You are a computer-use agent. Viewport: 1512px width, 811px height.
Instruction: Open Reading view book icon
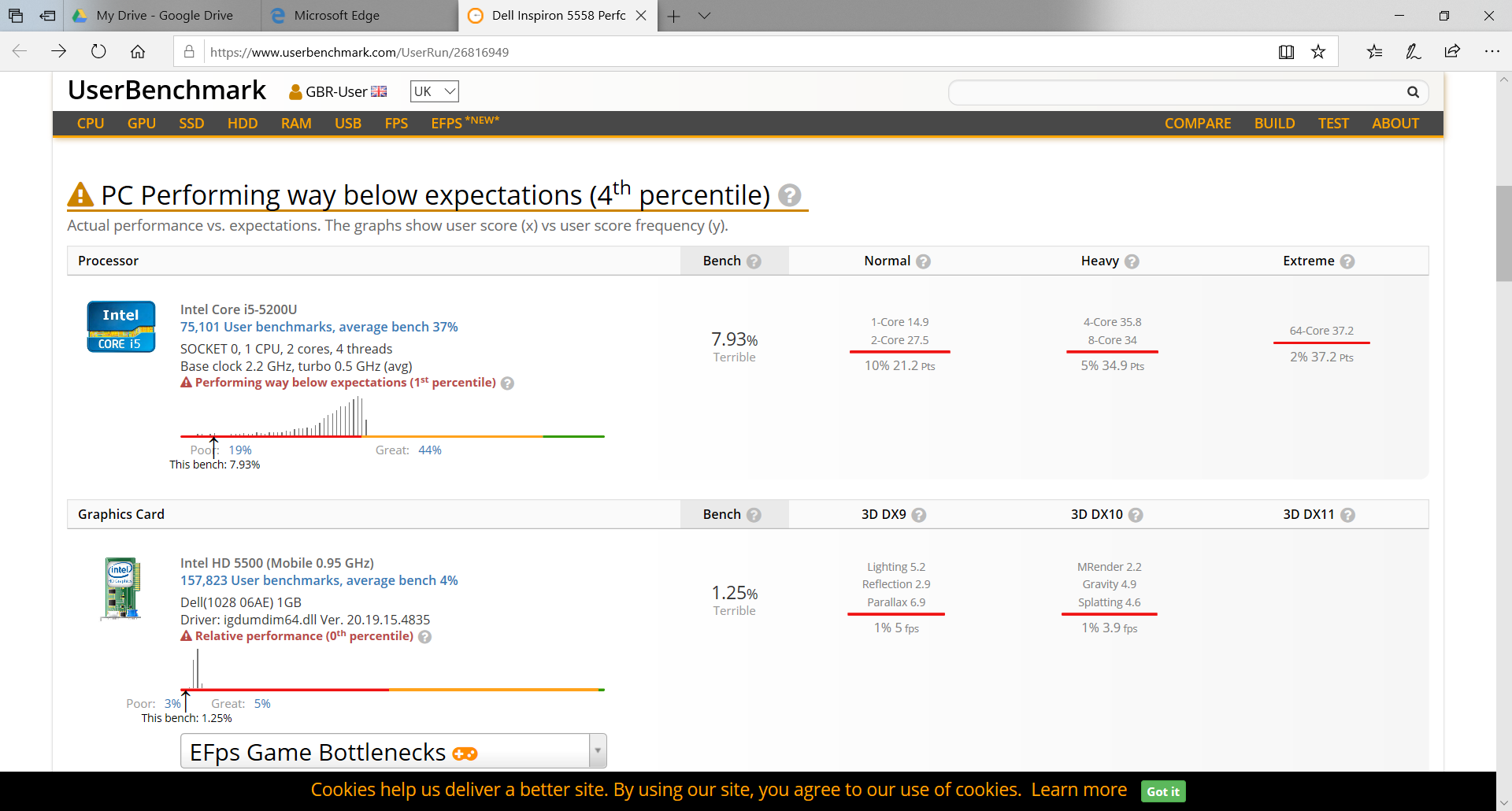(x=1286, y=52)
